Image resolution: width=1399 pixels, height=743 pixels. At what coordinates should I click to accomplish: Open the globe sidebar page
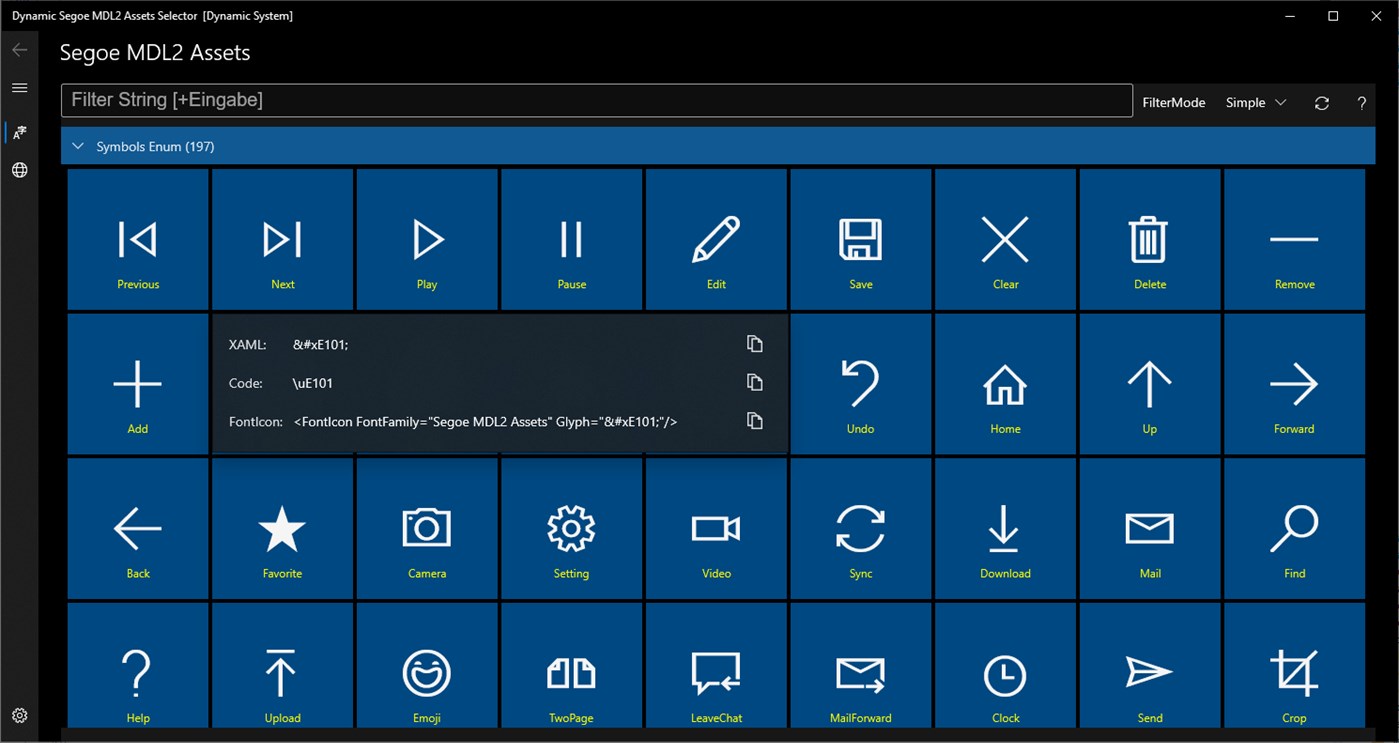[x=19, y=170]
